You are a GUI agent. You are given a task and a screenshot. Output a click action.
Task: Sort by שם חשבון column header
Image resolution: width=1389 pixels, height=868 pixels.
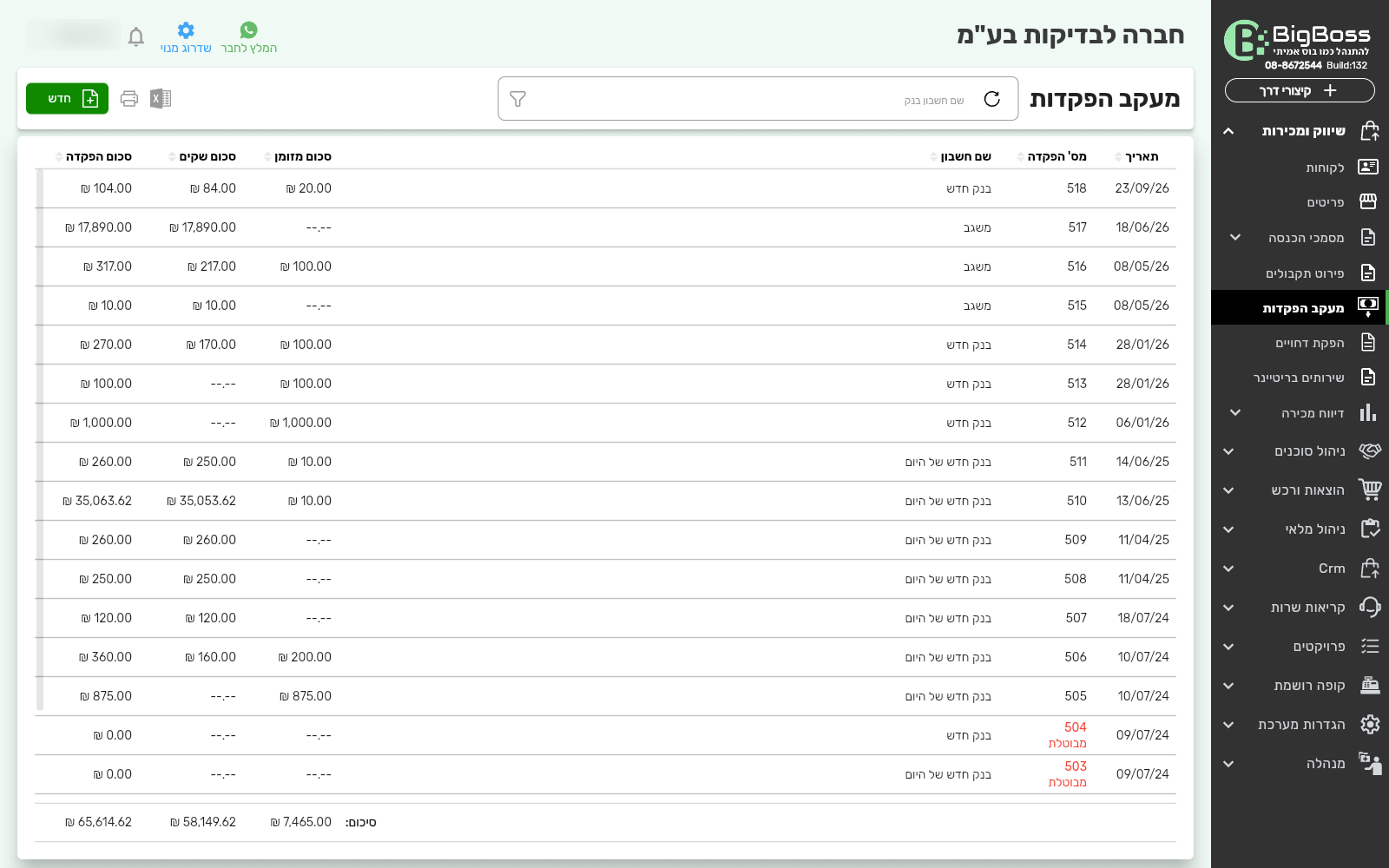pos(960,157)
